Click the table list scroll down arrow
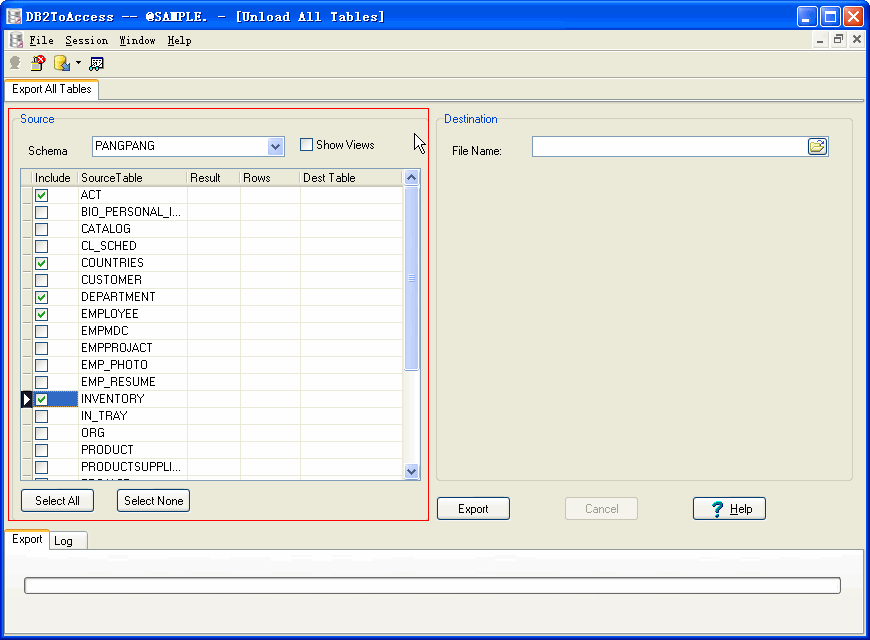The height and width of the screenshot is (640, 870). pos(411,471)
